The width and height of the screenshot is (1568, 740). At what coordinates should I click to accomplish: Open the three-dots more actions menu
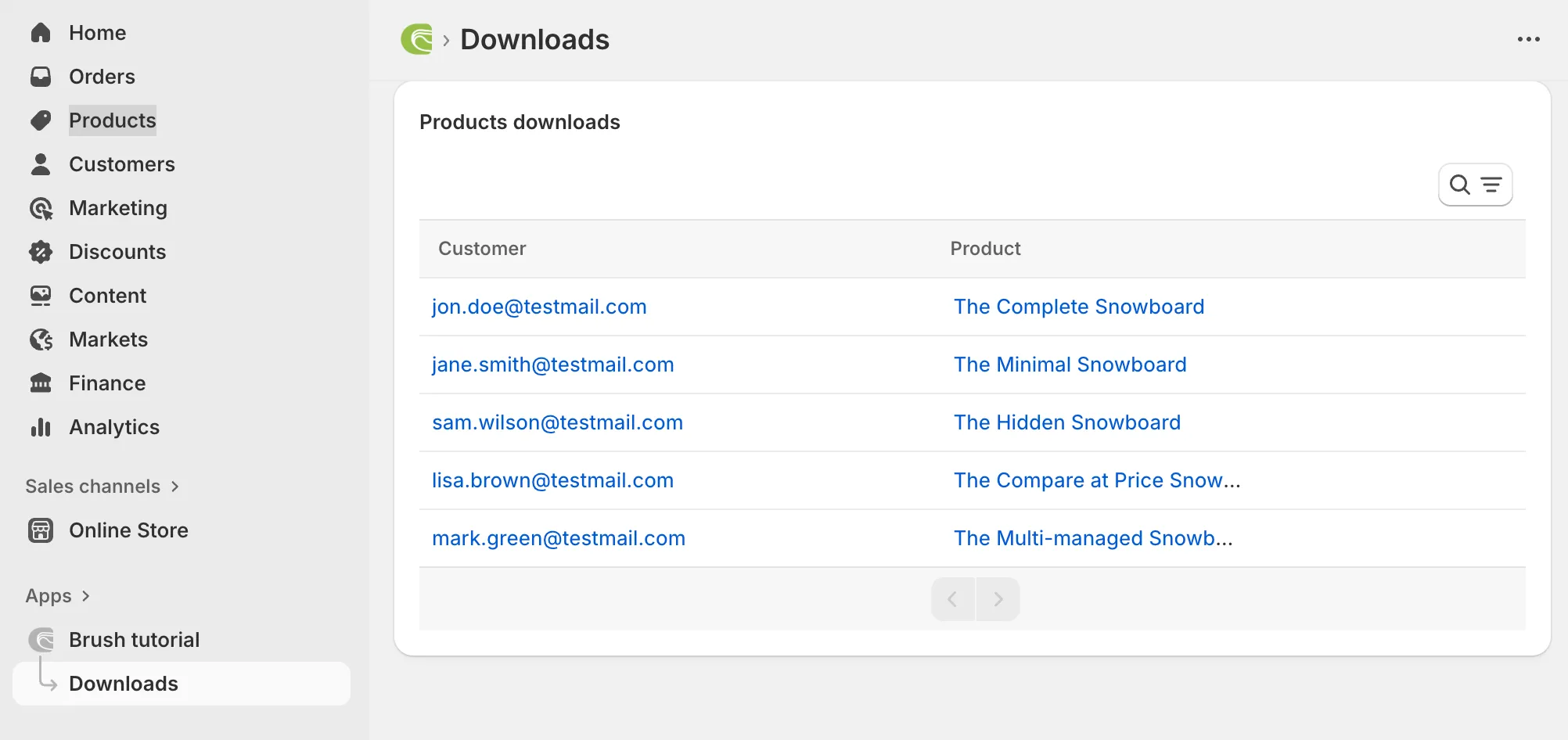[1528, 39]
